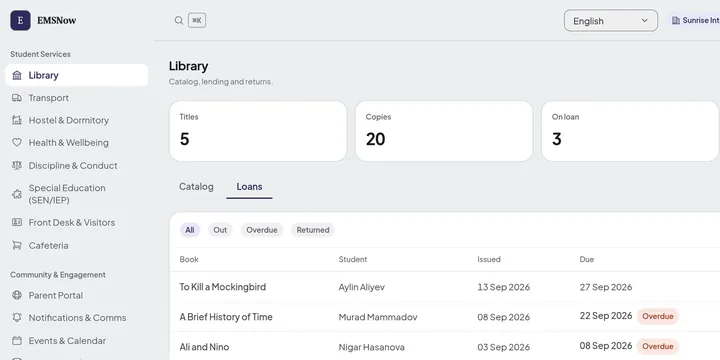
Task: Click A Brief History of Time title
Action: coord(226,317)
